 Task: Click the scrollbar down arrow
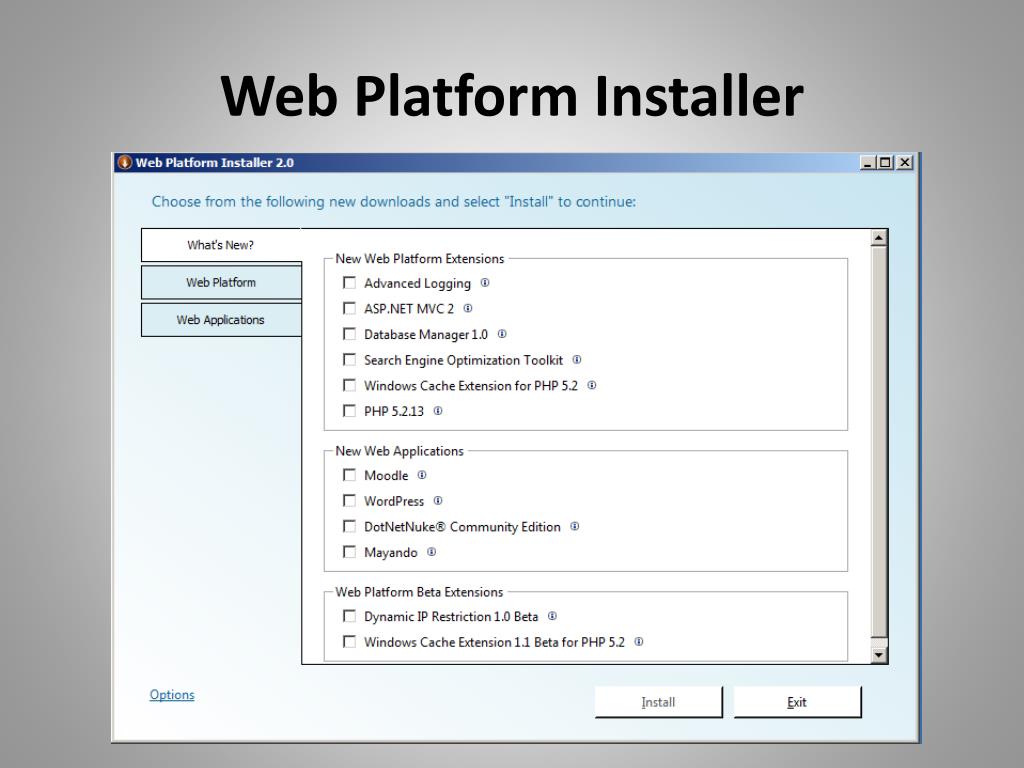pyautogui.click(x=879, y=655)
